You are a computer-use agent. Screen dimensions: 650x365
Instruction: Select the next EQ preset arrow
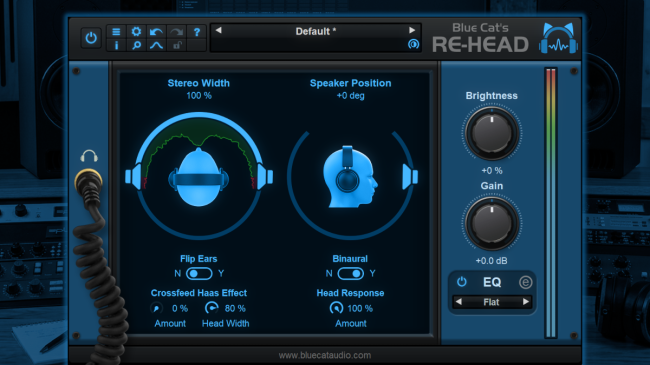[526, 302]
